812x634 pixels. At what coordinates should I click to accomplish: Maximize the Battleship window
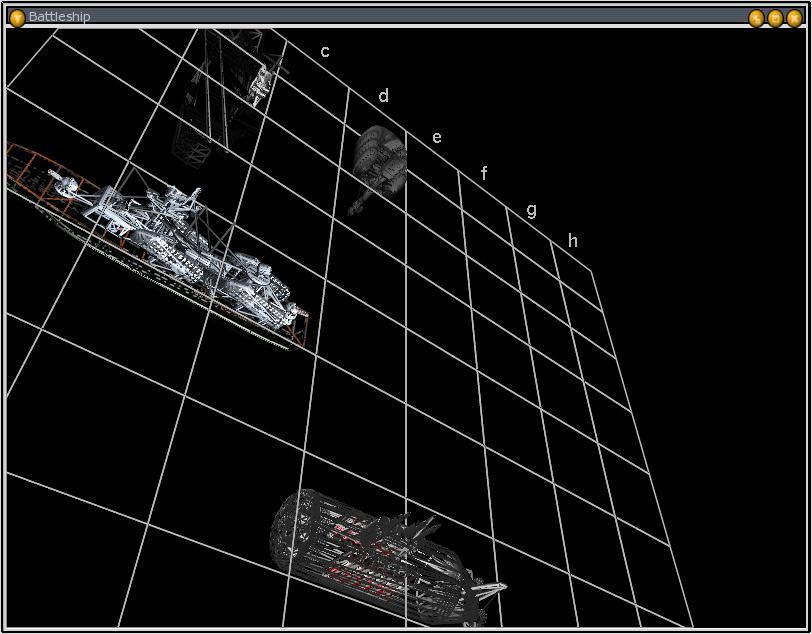click(x=775, y=19)
